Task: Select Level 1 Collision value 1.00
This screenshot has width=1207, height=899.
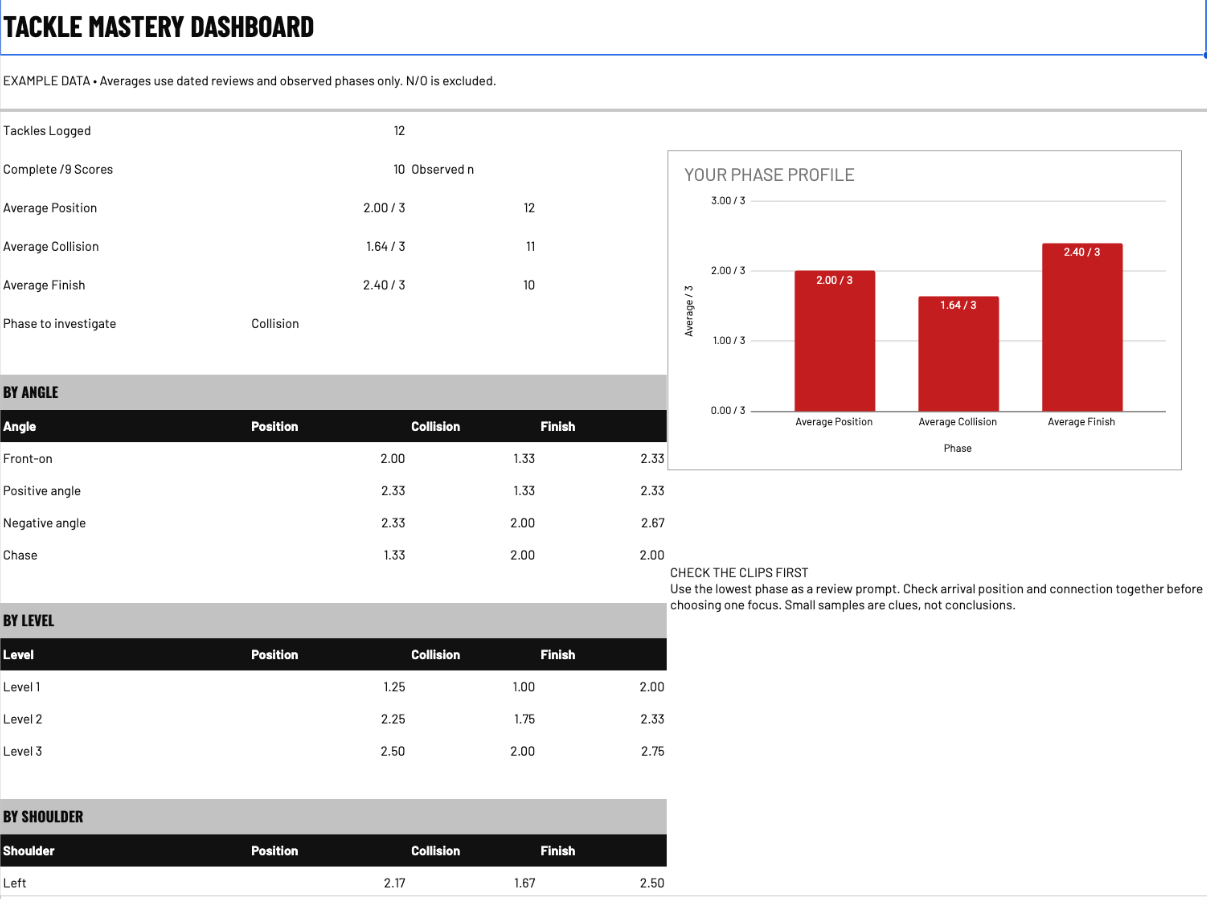Action: tap(523, 687)
